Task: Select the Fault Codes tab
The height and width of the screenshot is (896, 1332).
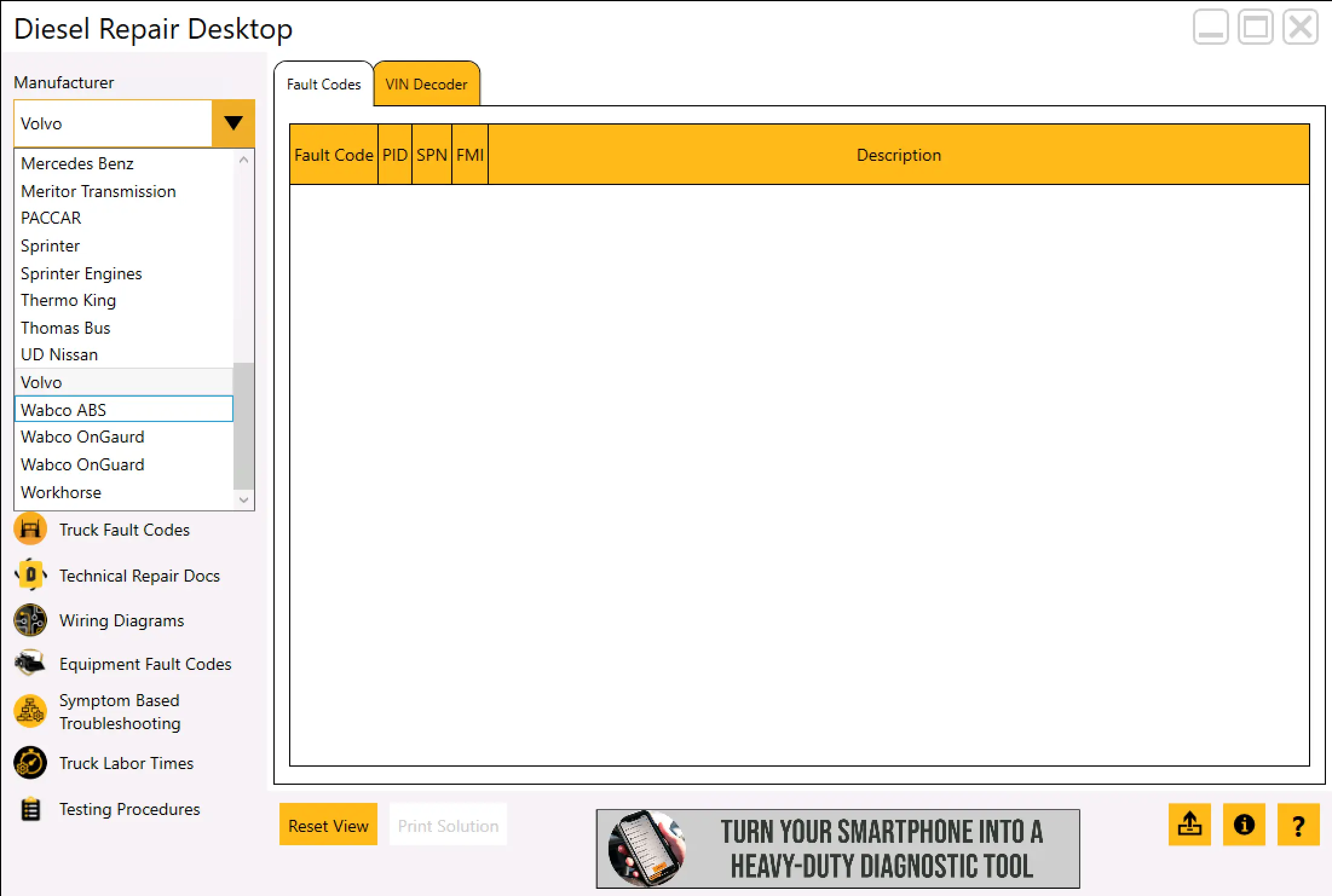Action: [x=324, y=84]
